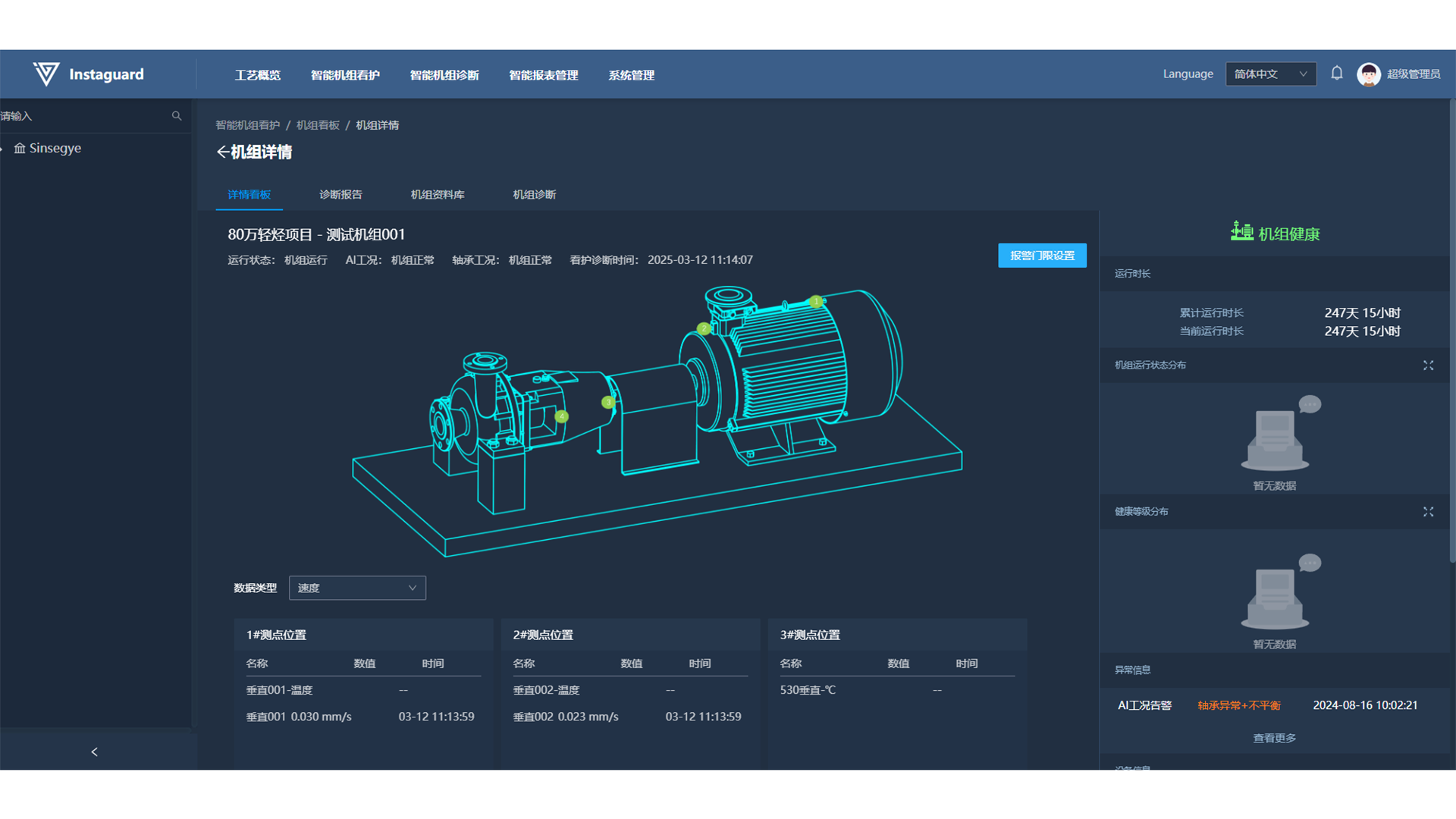Click the 2#测点位置 card header

(x=630, y=635)
